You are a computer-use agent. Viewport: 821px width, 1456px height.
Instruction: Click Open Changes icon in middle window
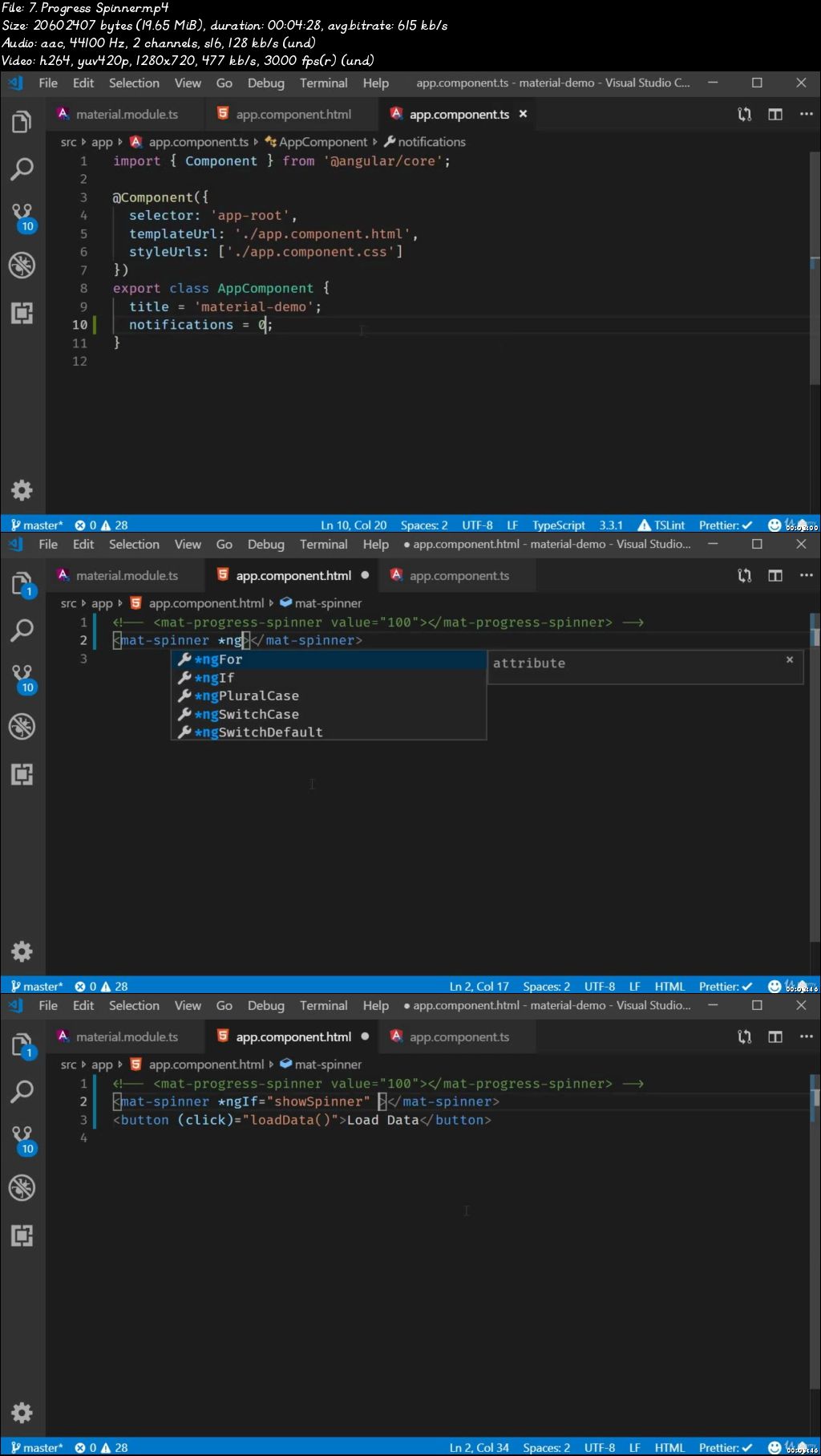(x=745, y=576)
